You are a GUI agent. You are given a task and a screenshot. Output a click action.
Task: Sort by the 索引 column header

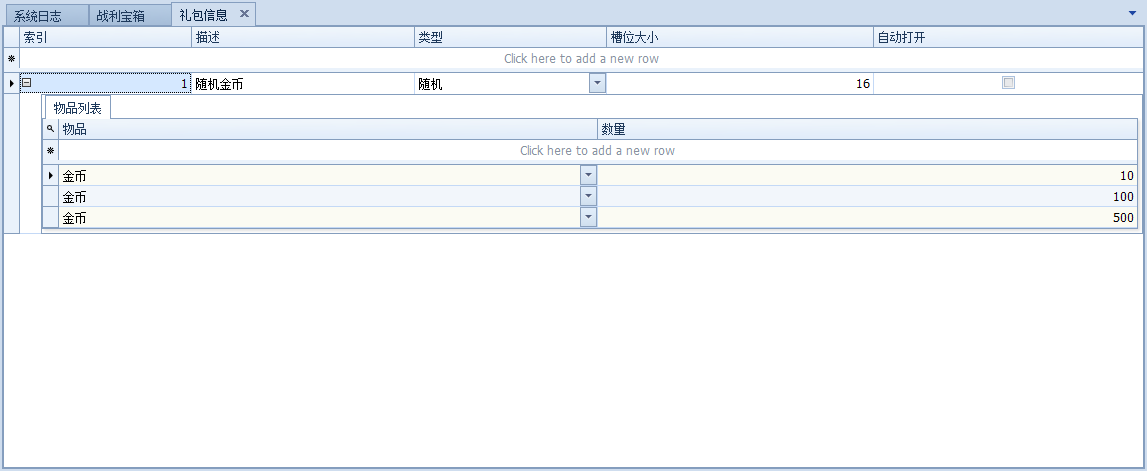[x=105, y=37]
